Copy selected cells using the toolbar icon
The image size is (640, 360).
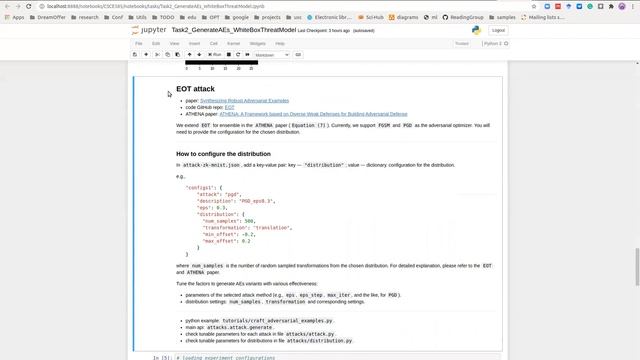[167, 55]
